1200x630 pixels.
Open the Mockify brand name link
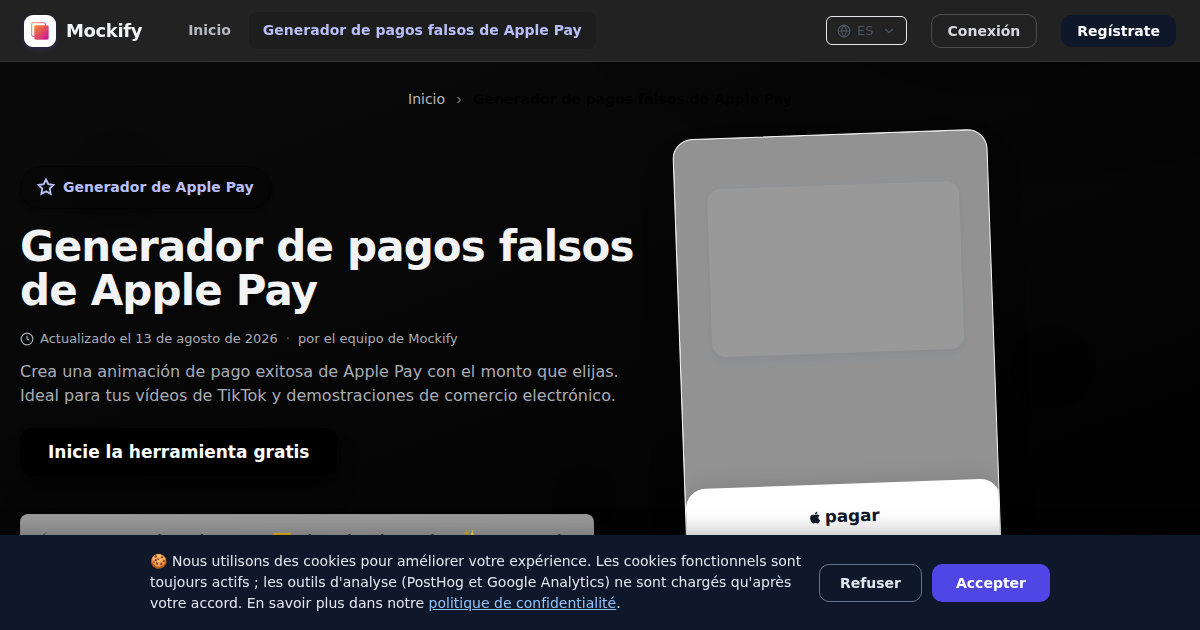pyautogui.click(x=104, y=31)
